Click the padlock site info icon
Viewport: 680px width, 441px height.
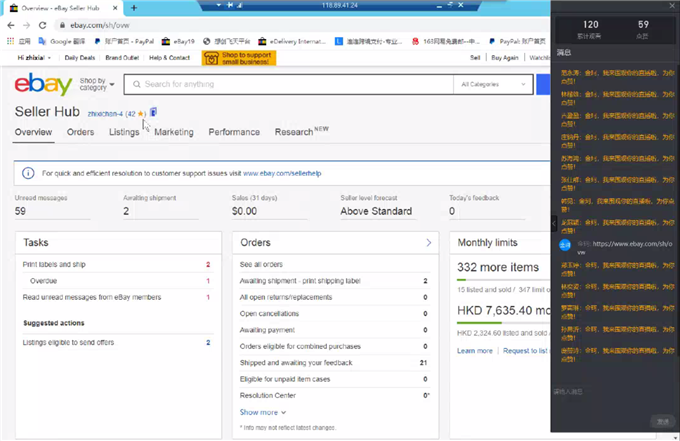(x=62, y=25)
